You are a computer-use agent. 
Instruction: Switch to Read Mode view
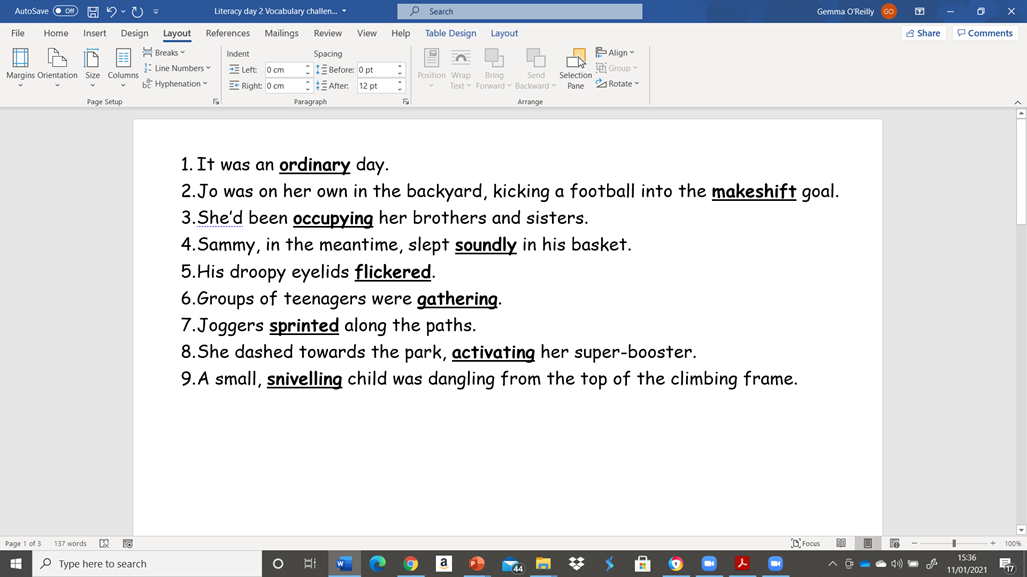point(841,544)
